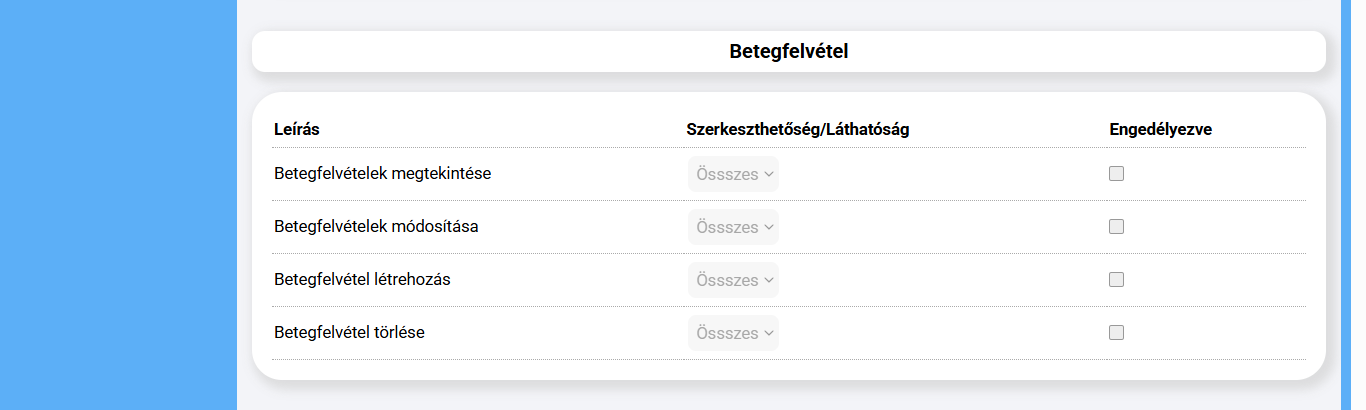This screenshot has width=1366, height=410.
Task: Open the Össszes dropdown for Betegfelvételek megtekintése
Action: (733, 174)
